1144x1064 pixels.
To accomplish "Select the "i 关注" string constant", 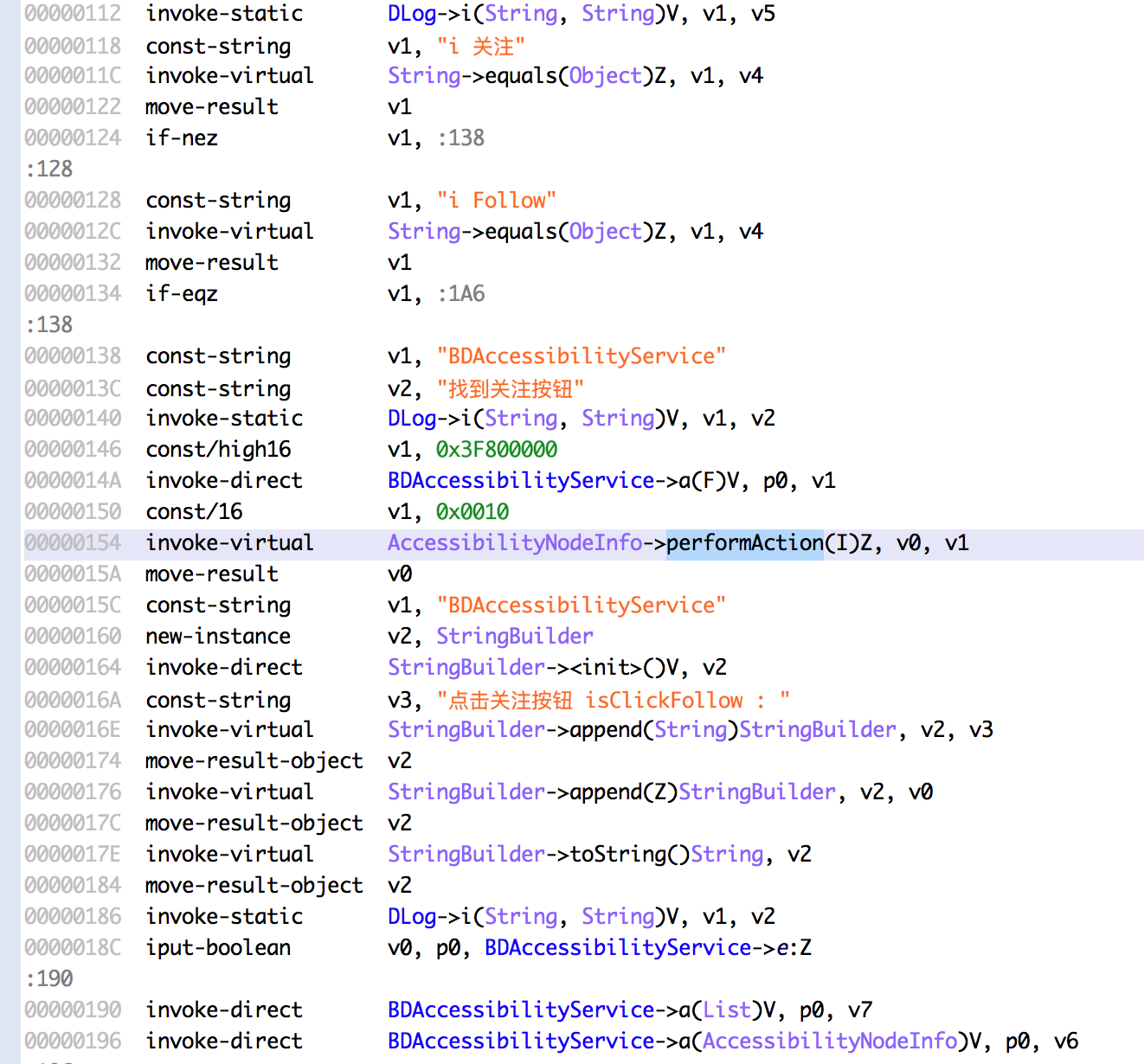I will click(x=481, y=46).
